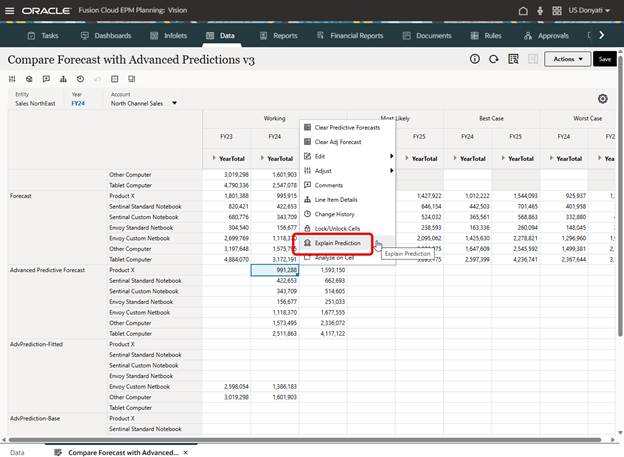Click the Save button
The width and height of the screenshot is (624, 457).
603,59
